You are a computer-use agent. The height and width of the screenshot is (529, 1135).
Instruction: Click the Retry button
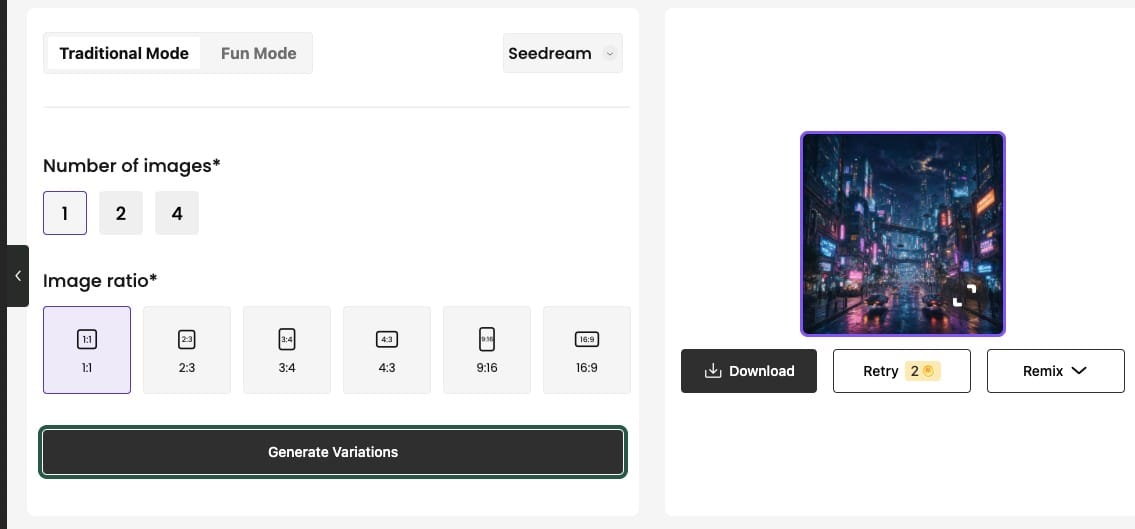pyautogui.click(x=902, y=371)
